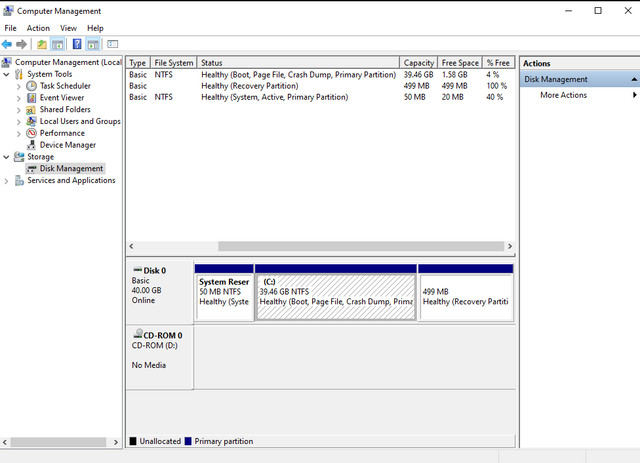Image resolution: width=640 pixels, height=463 pixels.
Task: Click the volume list scroll left arrow
Action: 131,246
